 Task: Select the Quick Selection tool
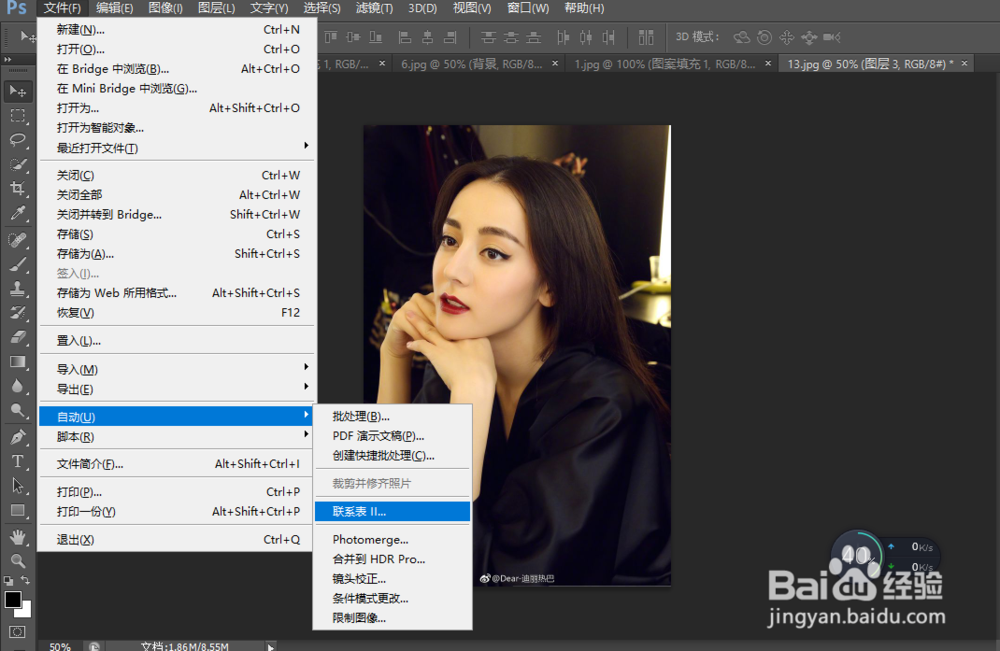[18, 164]
